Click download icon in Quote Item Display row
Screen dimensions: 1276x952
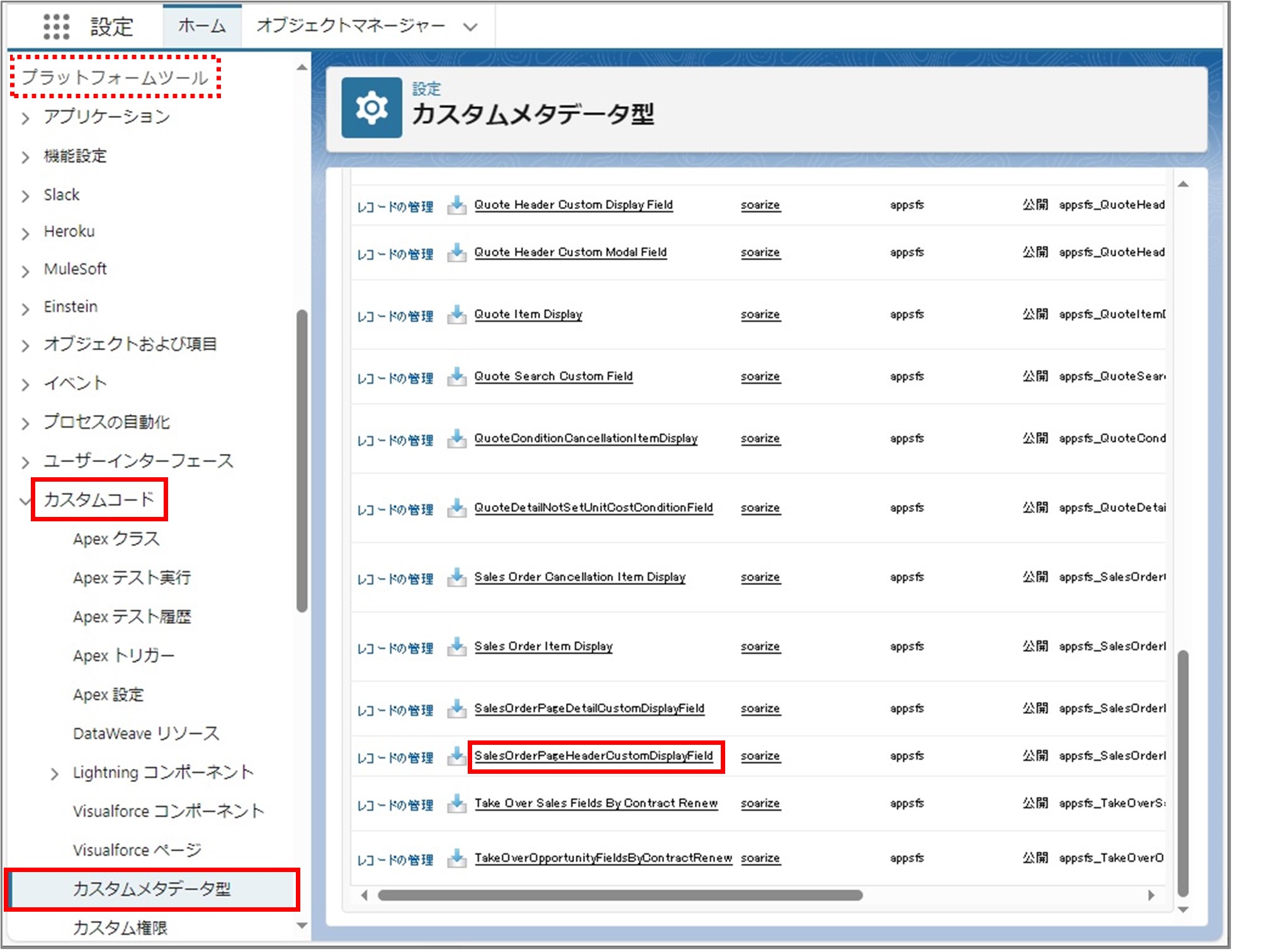[x=456, y=314]
